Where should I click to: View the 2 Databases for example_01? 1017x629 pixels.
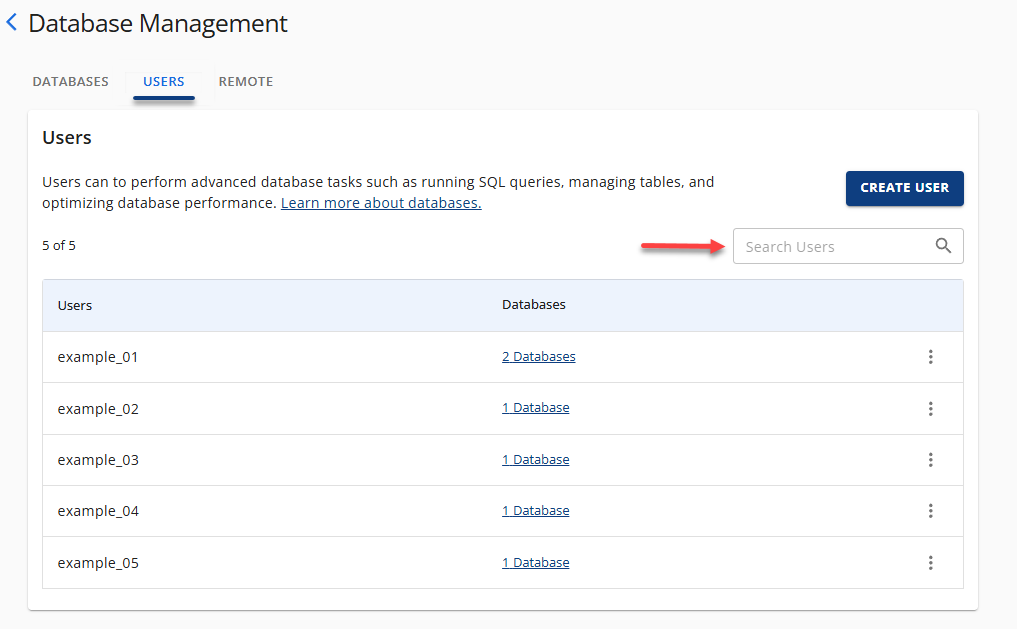(x=539, y=356)
